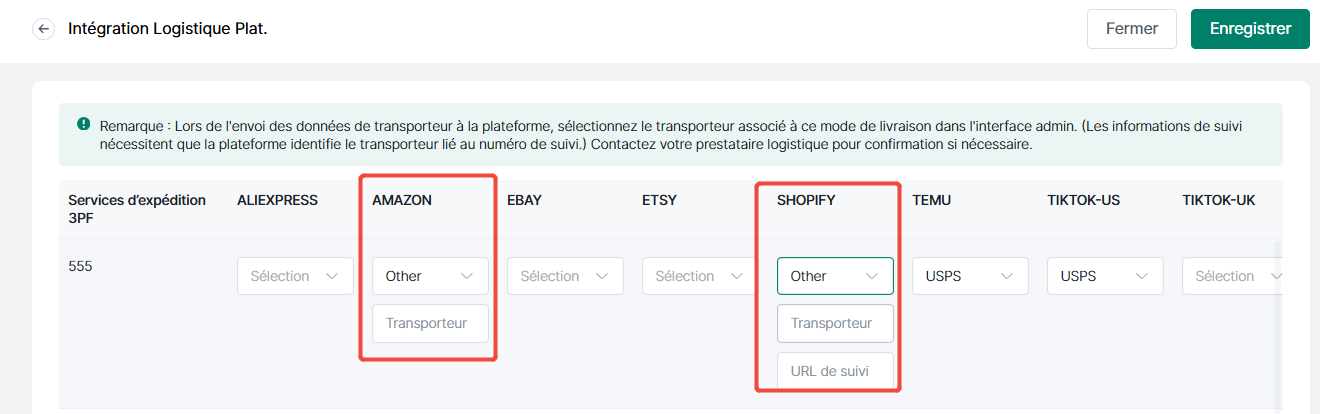The width and height of the screenshot is (1320, 414).
Task: Click the back arrow icon
Action: pyautogui.click(x=43, y=29)
